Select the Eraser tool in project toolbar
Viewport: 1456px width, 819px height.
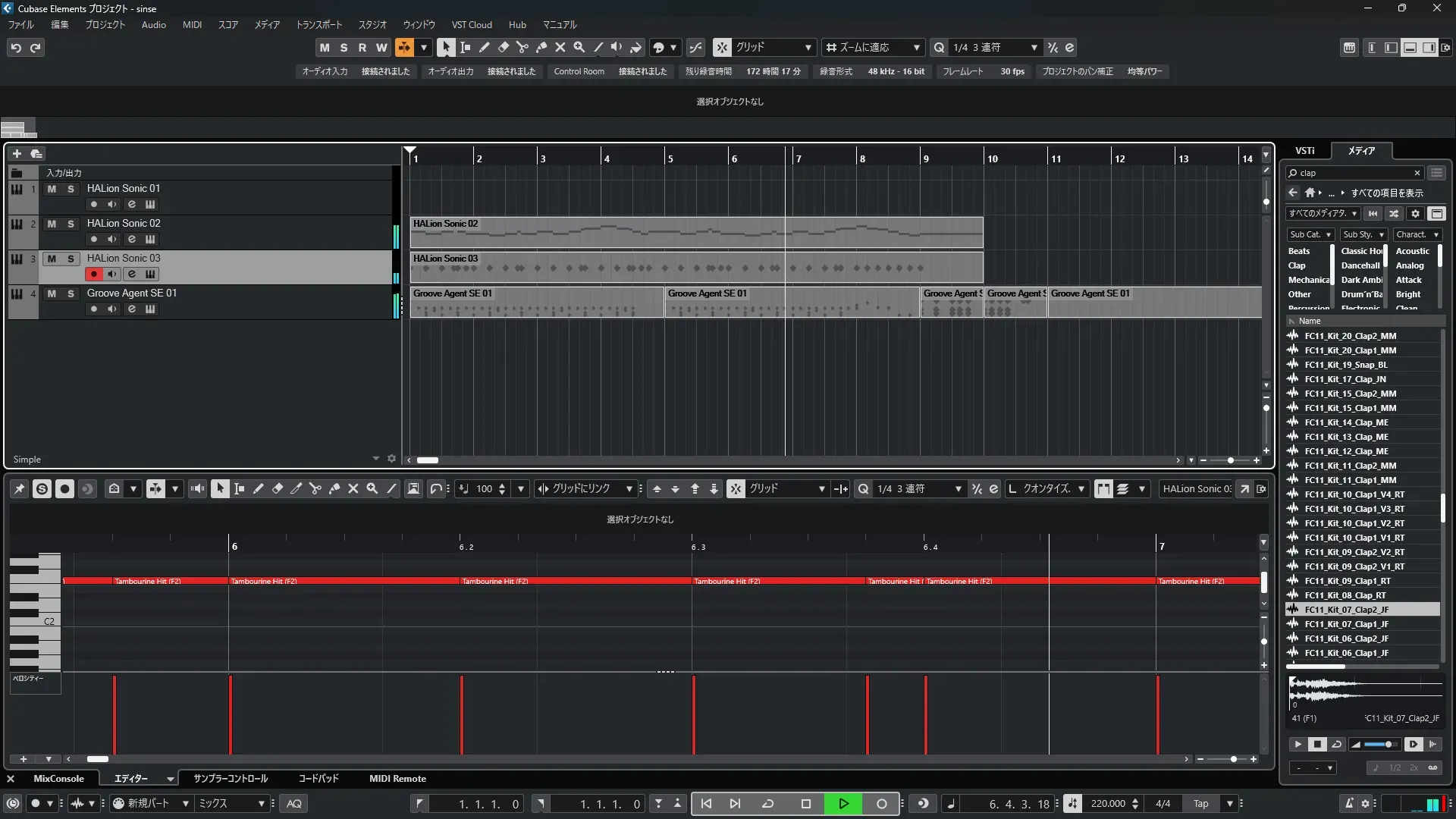(x=503, y=47)
